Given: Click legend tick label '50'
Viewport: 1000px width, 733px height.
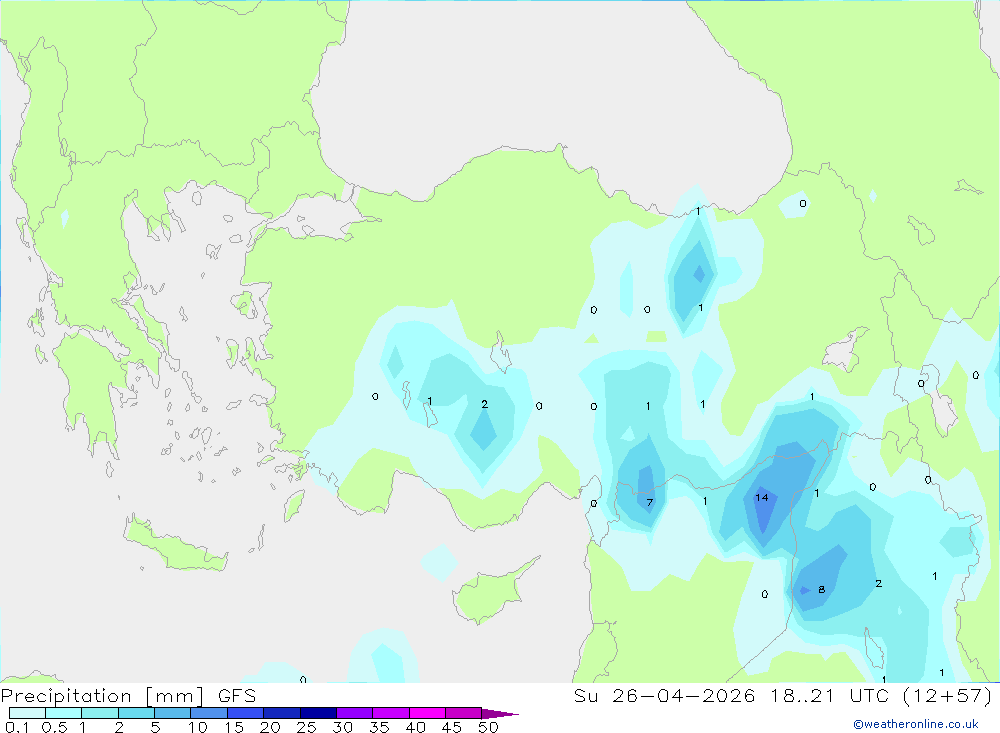Looking at the screenshot, I should tap(488, 727).
